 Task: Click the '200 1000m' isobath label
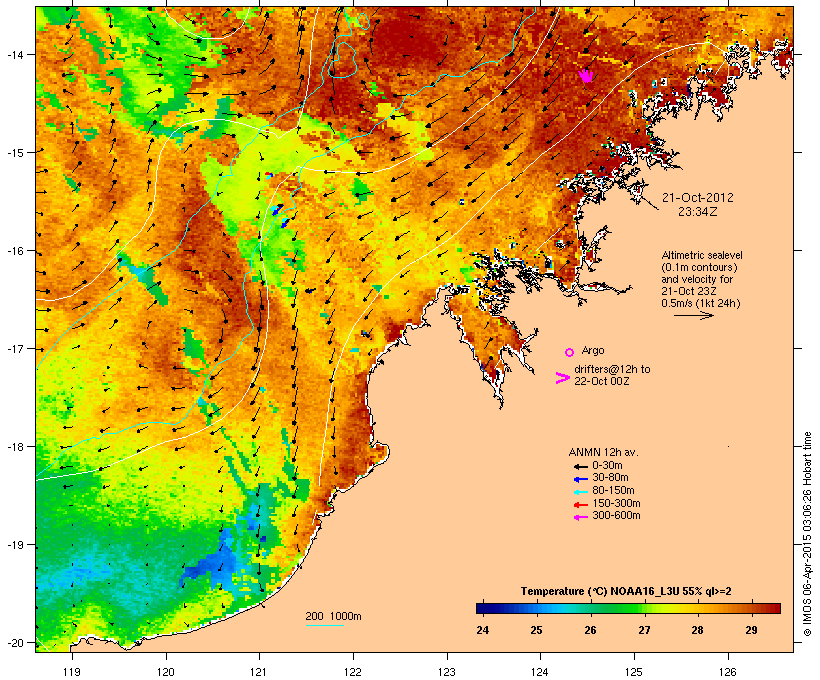[333, 616]
